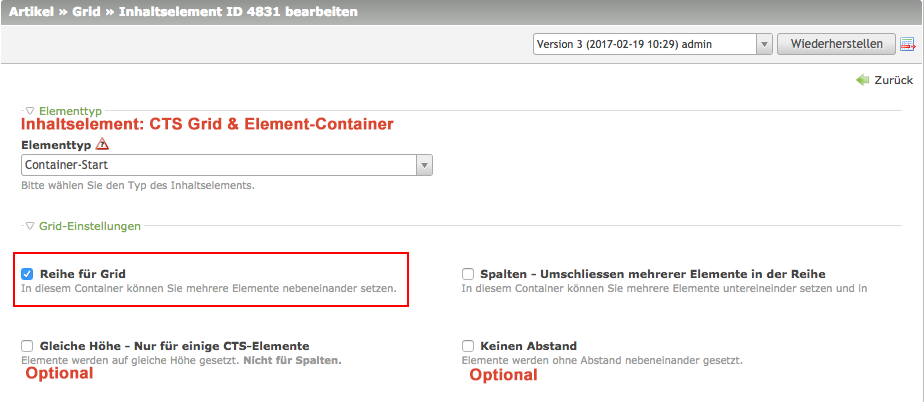Uncheck the Reihe für Grid checkbox

tap(28, 274)
